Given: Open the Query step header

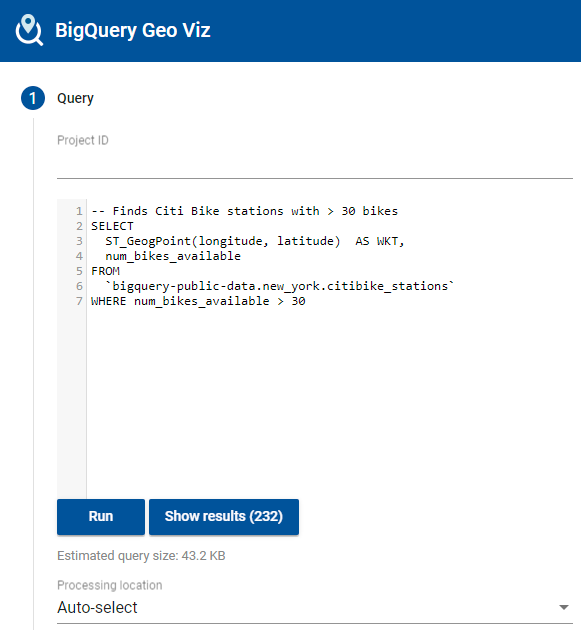Looking at the screenshot, I should click(x=75, y=98).
